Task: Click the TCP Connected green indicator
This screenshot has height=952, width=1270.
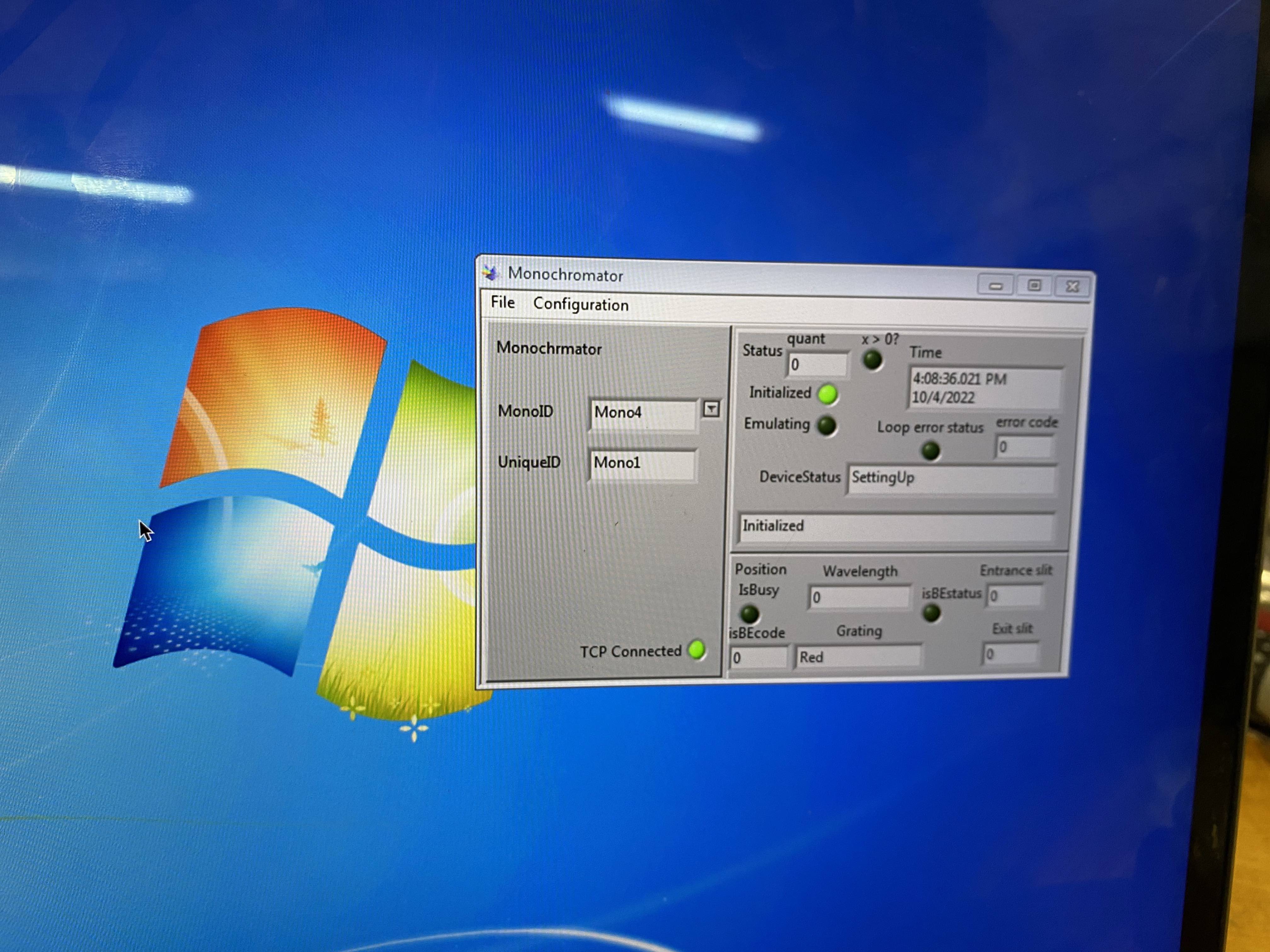Action: [696, 649]
